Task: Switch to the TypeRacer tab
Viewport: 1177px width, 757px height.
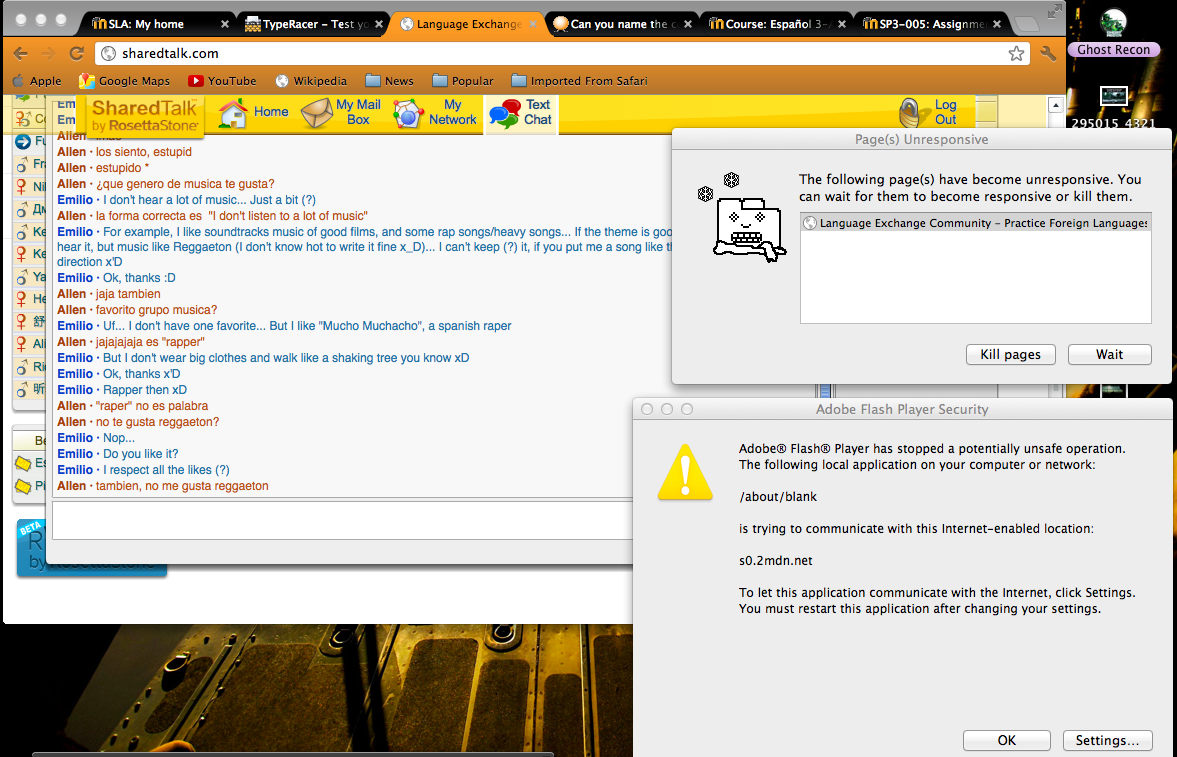Action: [x=311, y=23]
